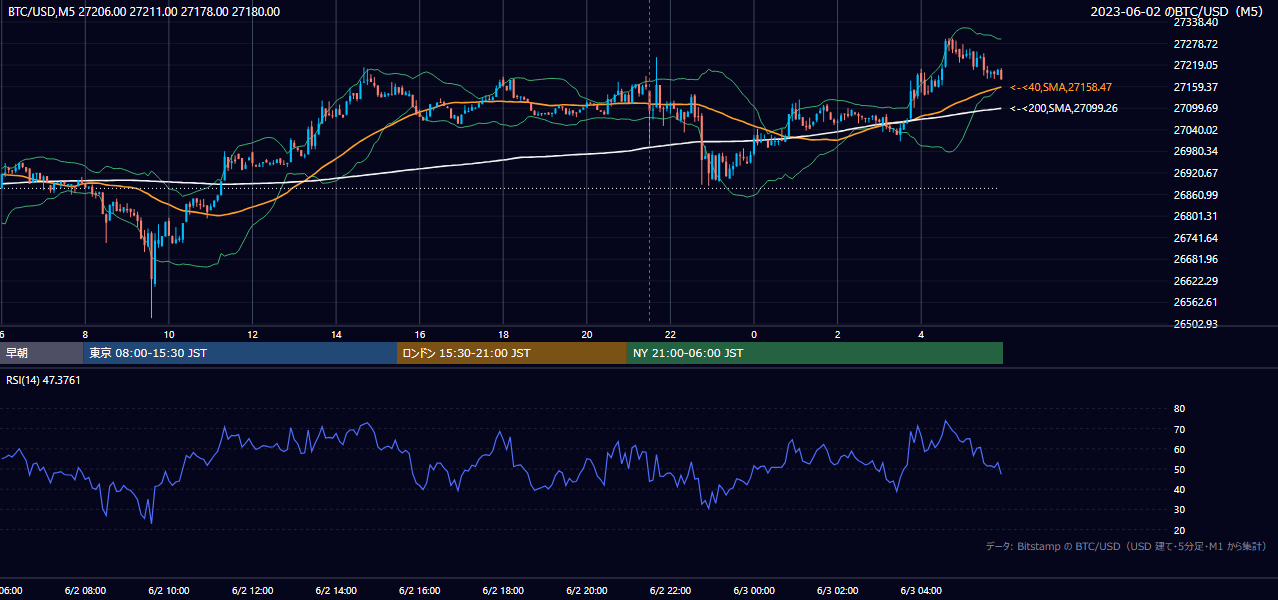
Task: Click the '2023-06-02 のBTC/USD (M5)' chart title
Action: [x=1179, y=12]
